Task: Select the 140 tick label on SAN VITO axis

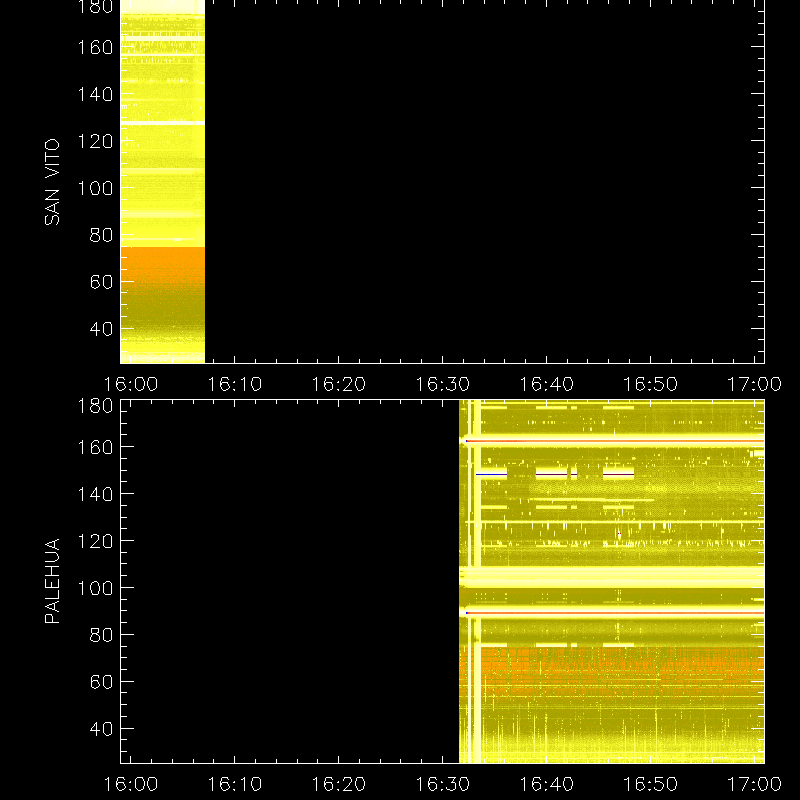Action: pos(95,94)
